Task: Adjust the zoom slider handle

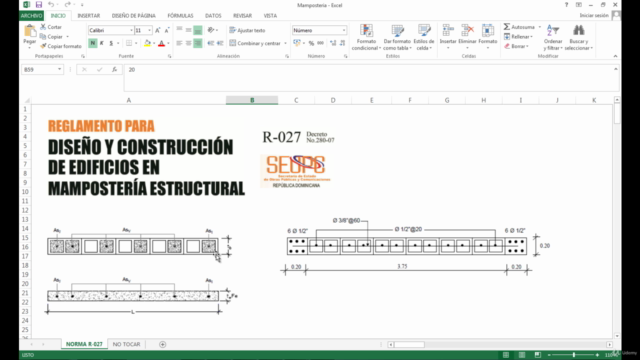Action: [x=574, y=355]
